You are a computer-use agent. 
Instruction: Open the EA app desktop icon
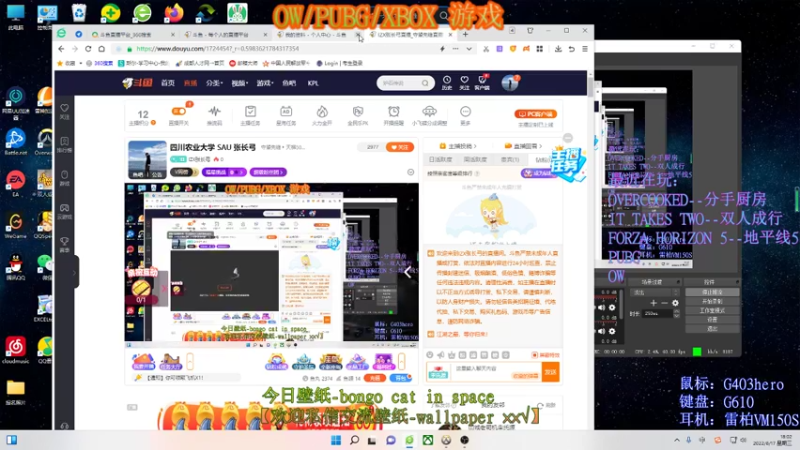pyautogui.click(x=15, y=180)
